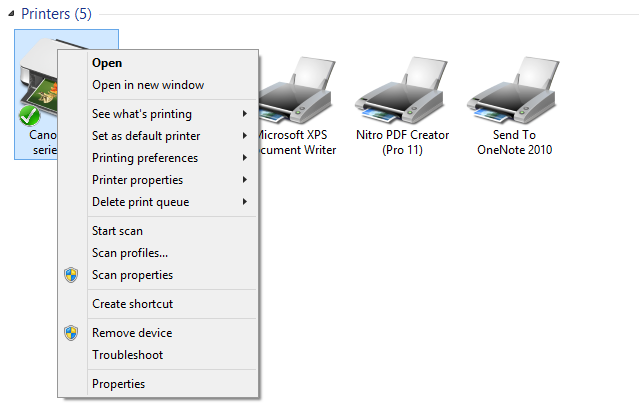Image resolution: width=639 pixels, height=407 pixels.
Task: Click the Canon printer icon
Action: (38, 82)
